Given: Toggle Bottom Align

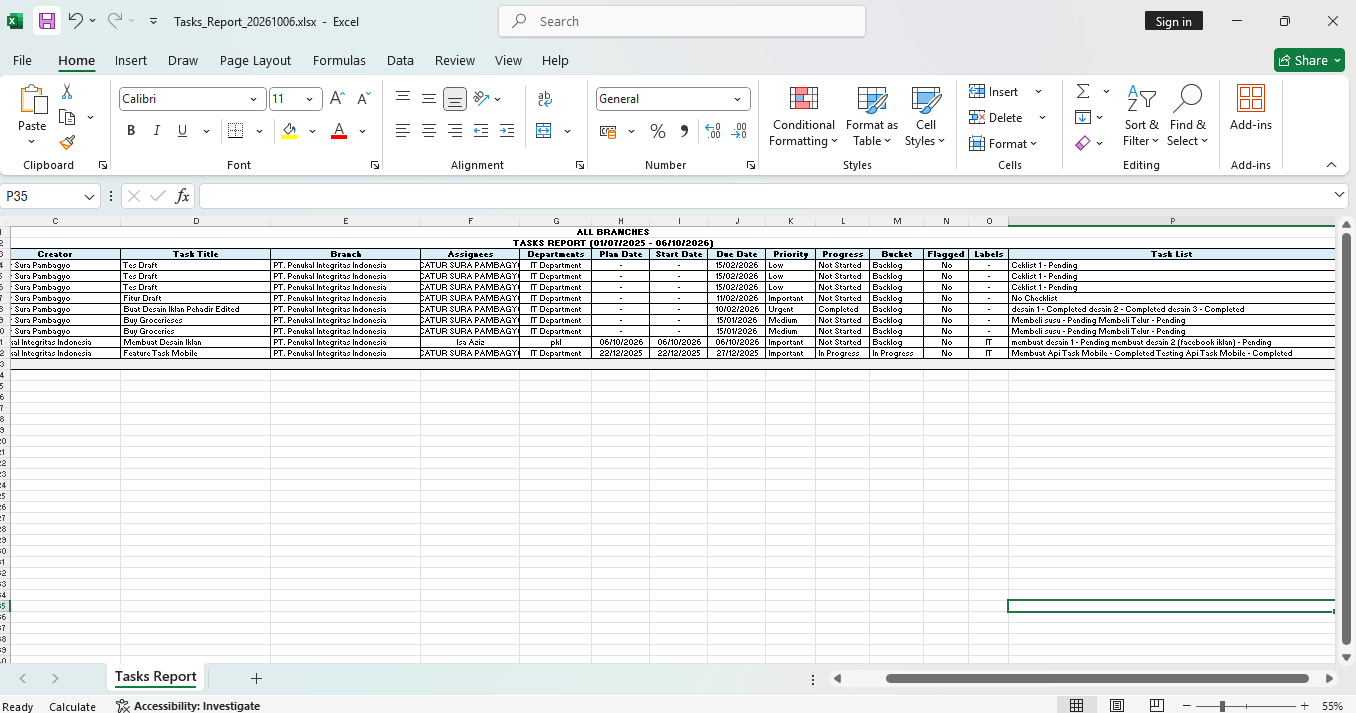Looking at the screenshot, I should pyautogui.click(x=455, y=99).
